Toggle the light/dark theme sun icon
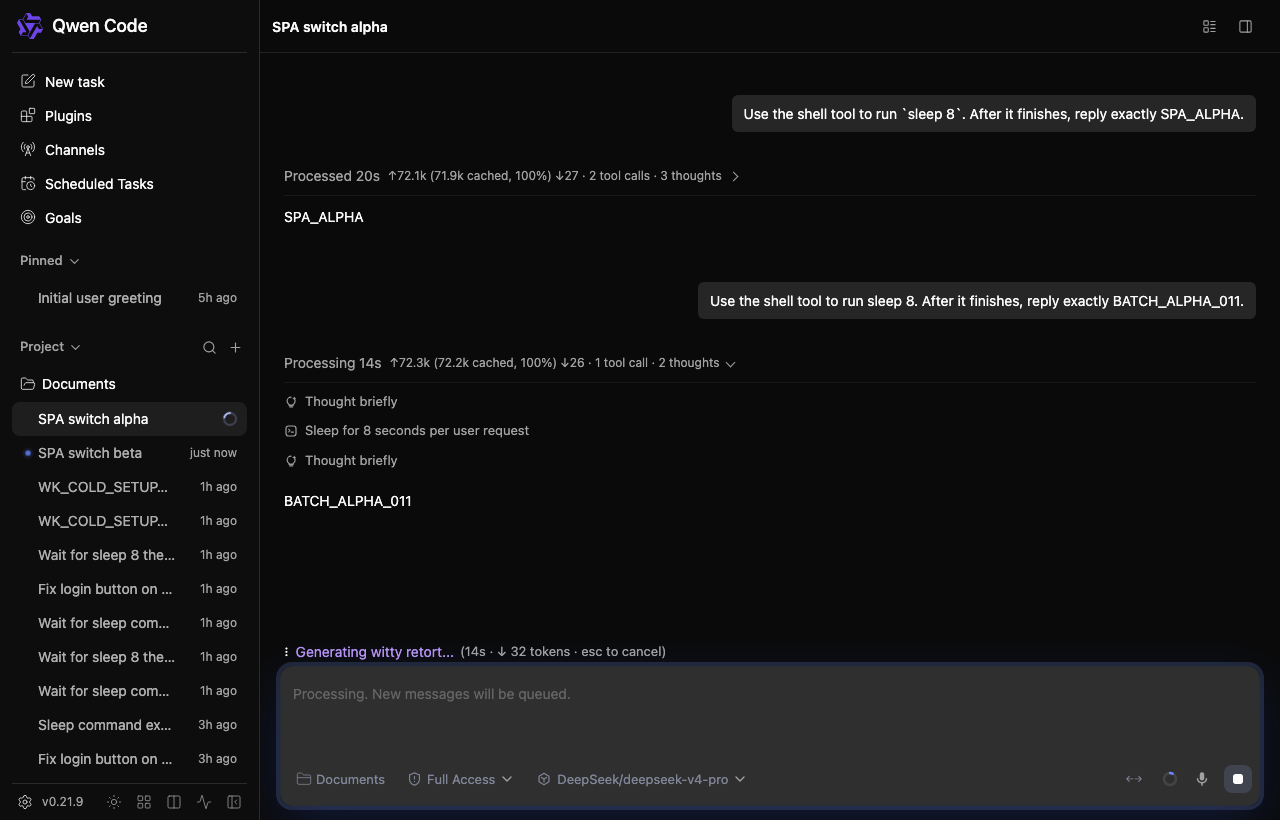Image resolution: width=1280 pixels, height=820 pixels. [114, 802]
